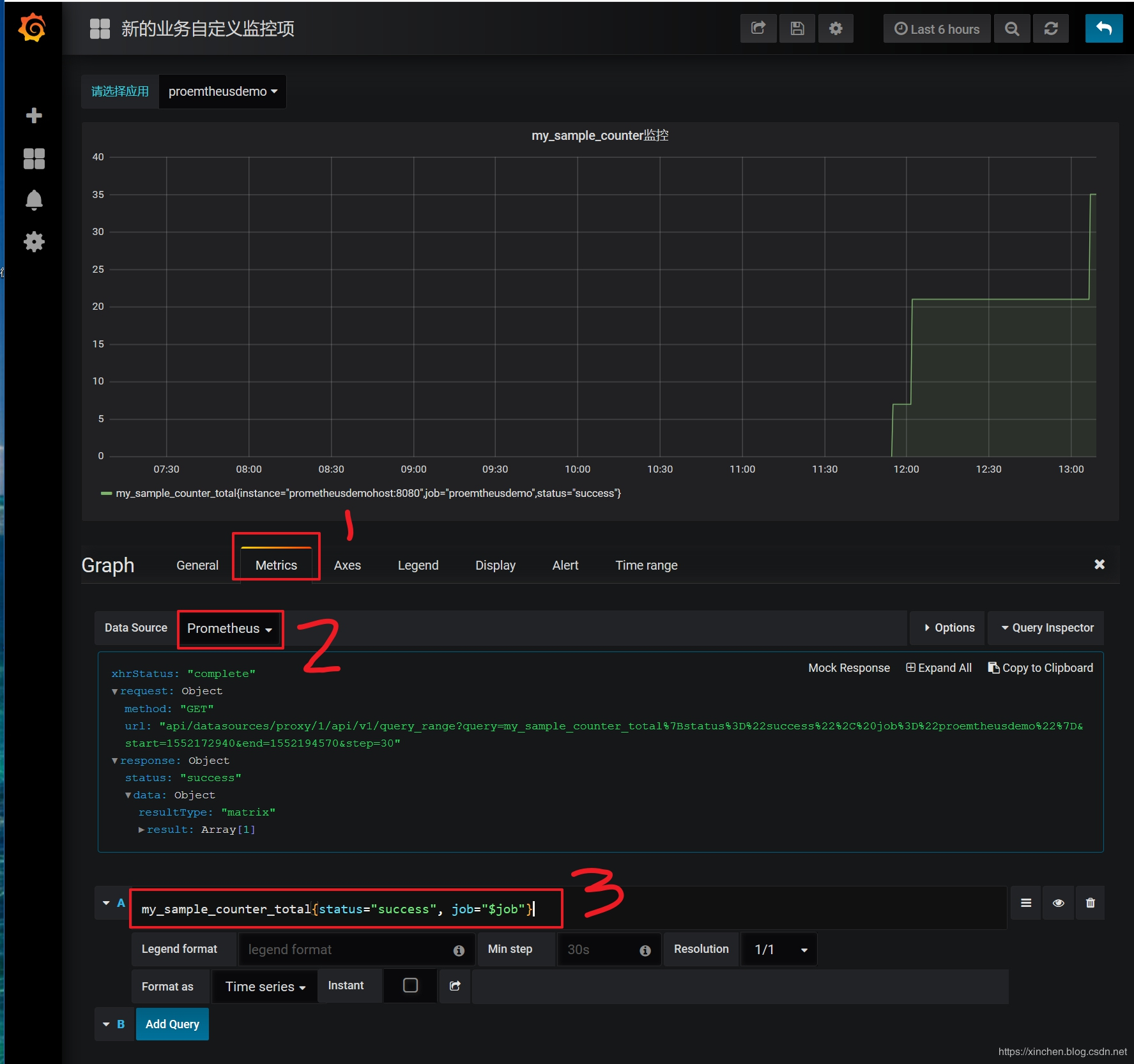Click the 新的业务自定义监控项 dashboard title

(x=208, y=29)
